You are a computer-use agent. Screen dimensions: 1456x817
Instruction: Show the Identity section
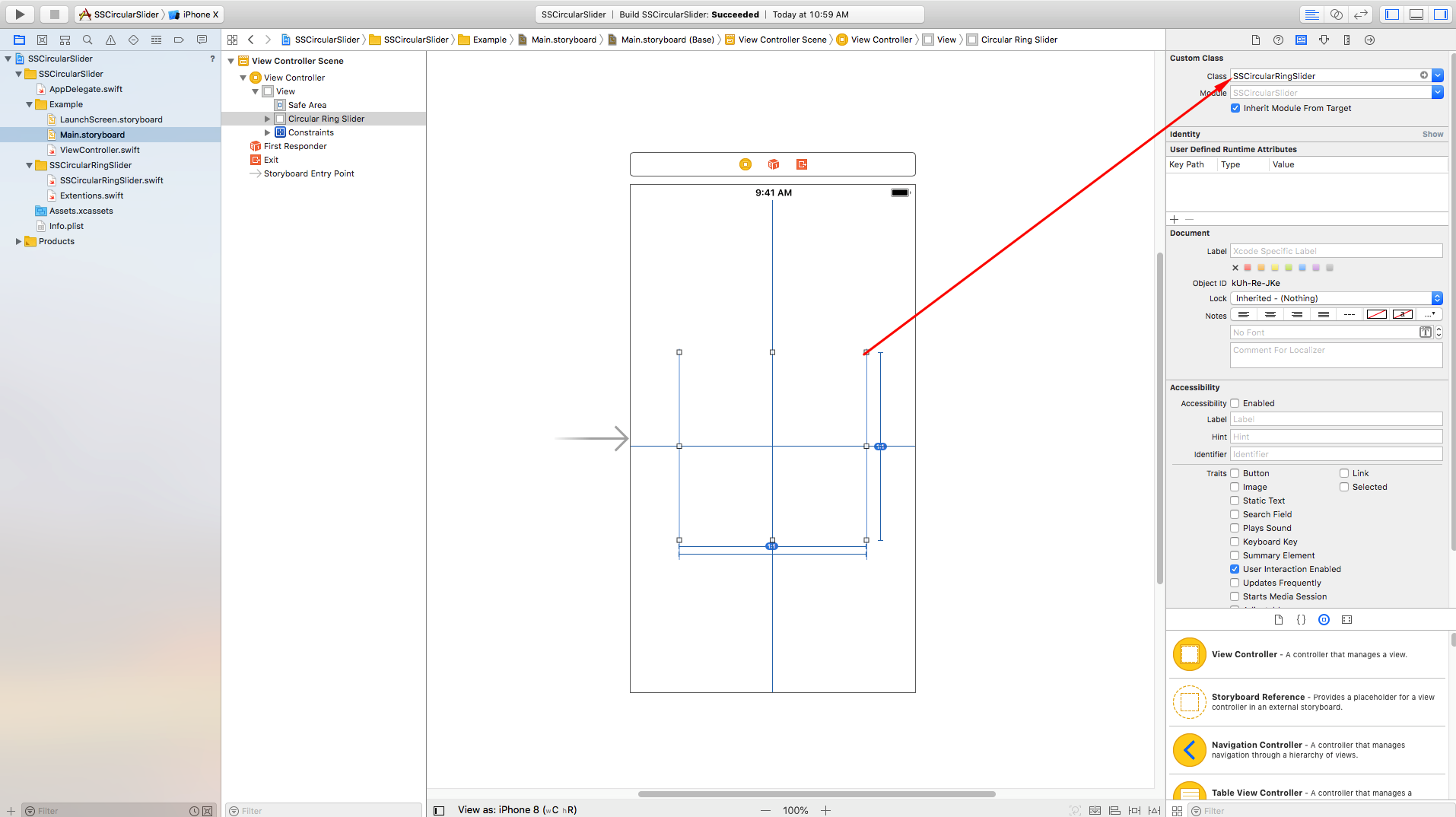click(1432, 134)
